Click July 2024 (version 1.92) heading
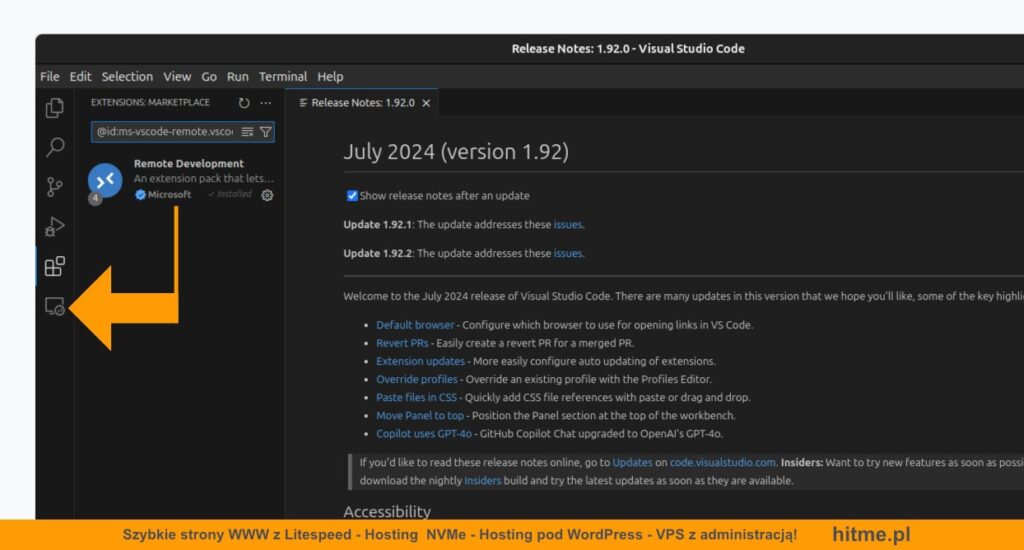 coord(456,152)
